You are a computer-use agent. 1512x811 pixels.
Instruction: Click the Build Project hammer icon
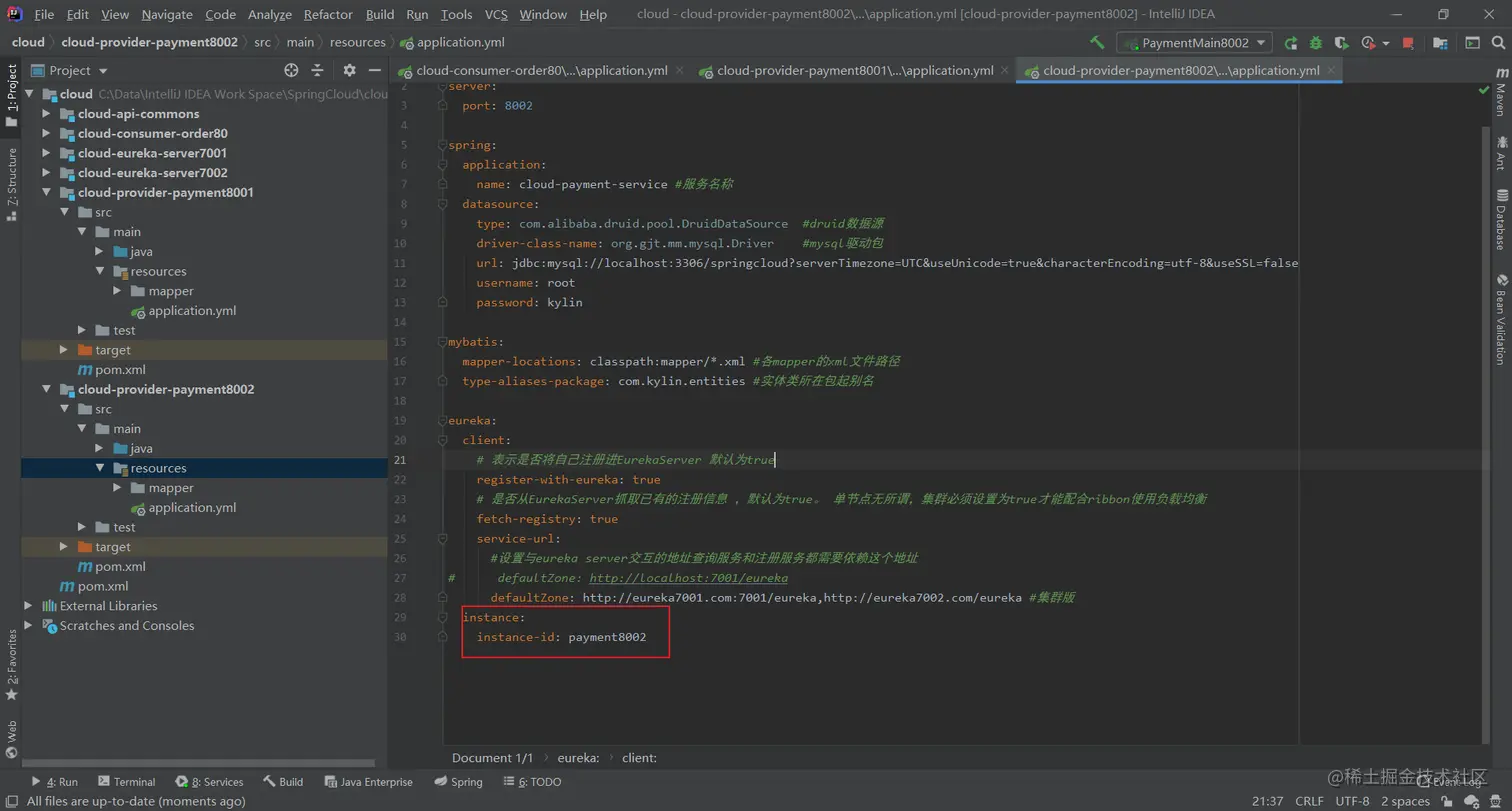[x=1097, y=43]
